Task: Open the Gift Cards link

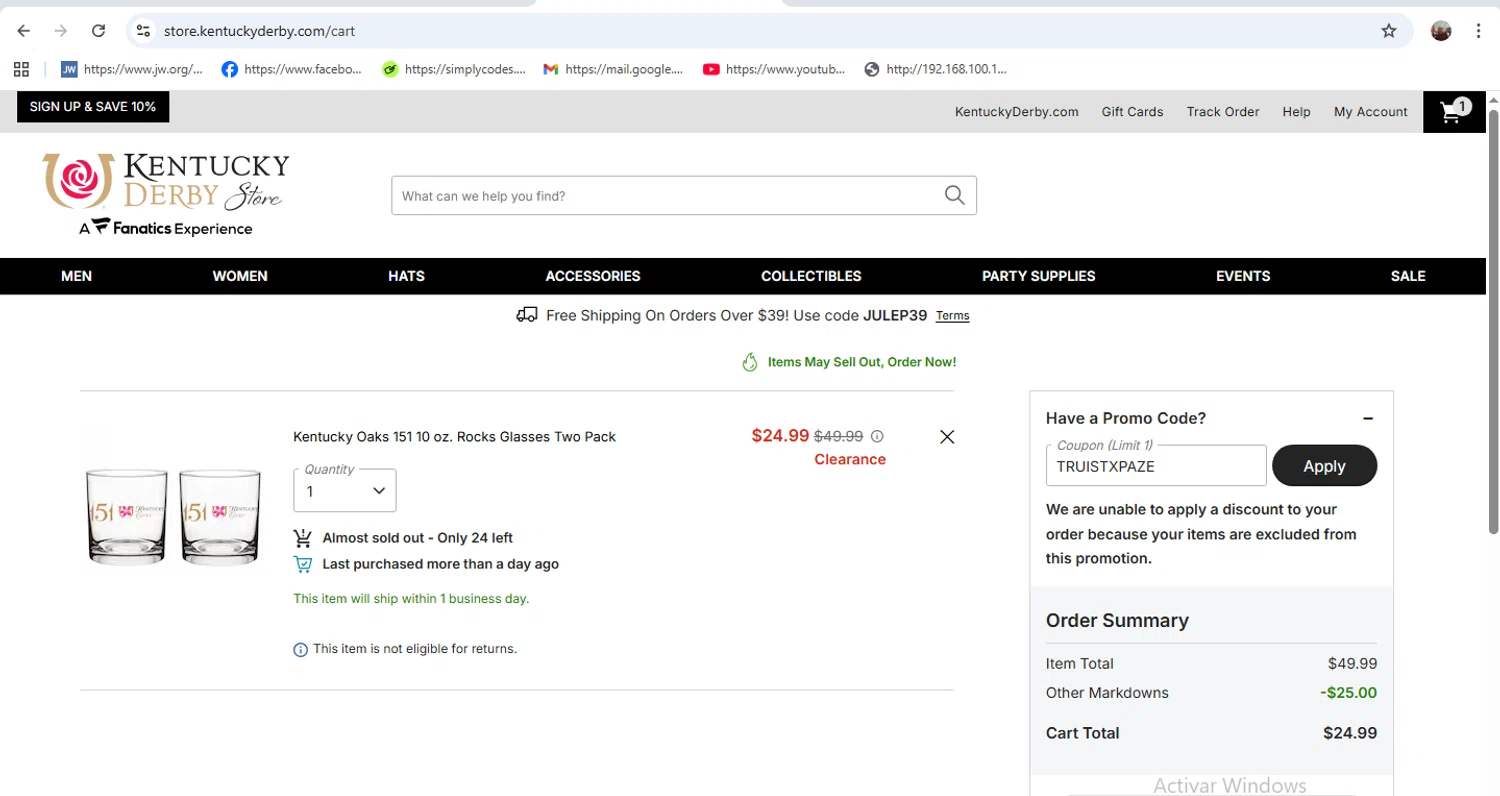Action: click(x=1132, y=112)
